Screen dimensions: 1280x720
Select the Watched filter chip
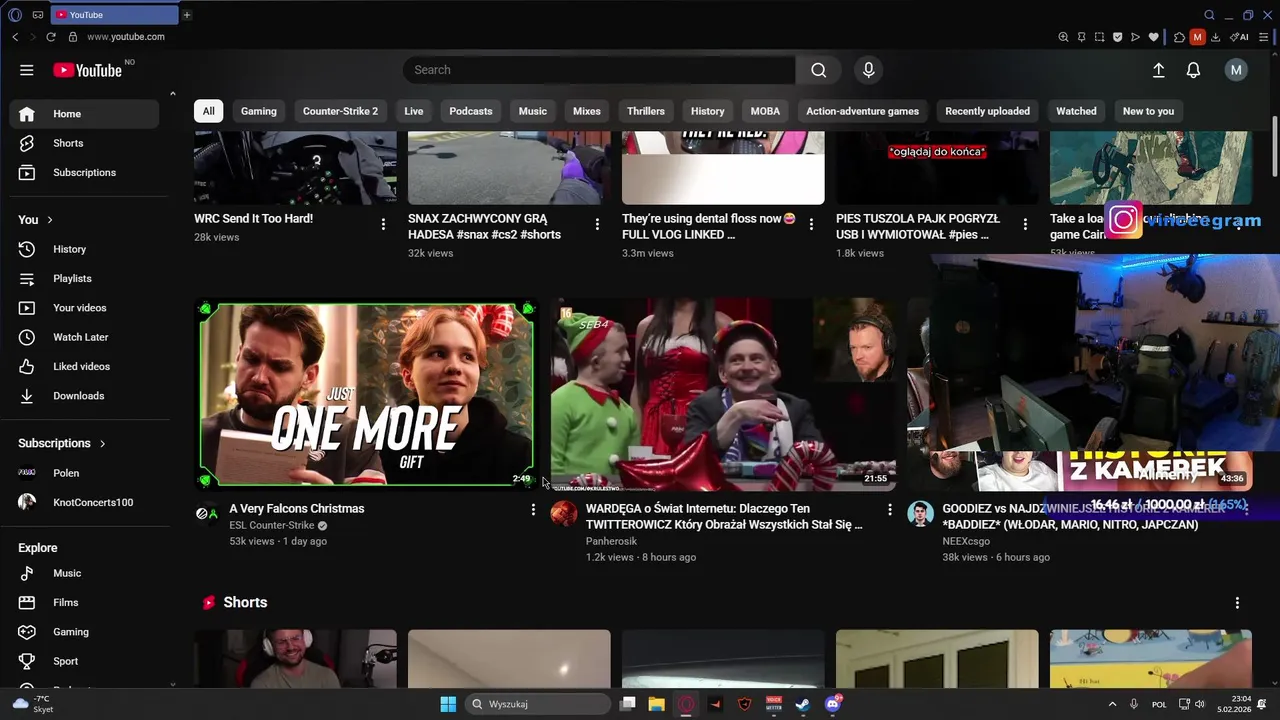(x=1077, y=111)
